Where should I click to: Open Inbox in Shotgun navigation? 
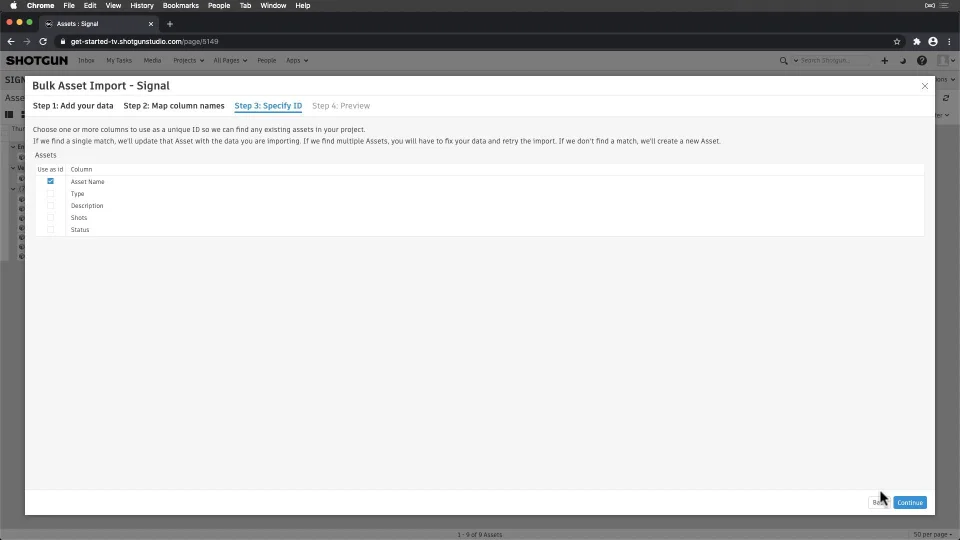86,61
